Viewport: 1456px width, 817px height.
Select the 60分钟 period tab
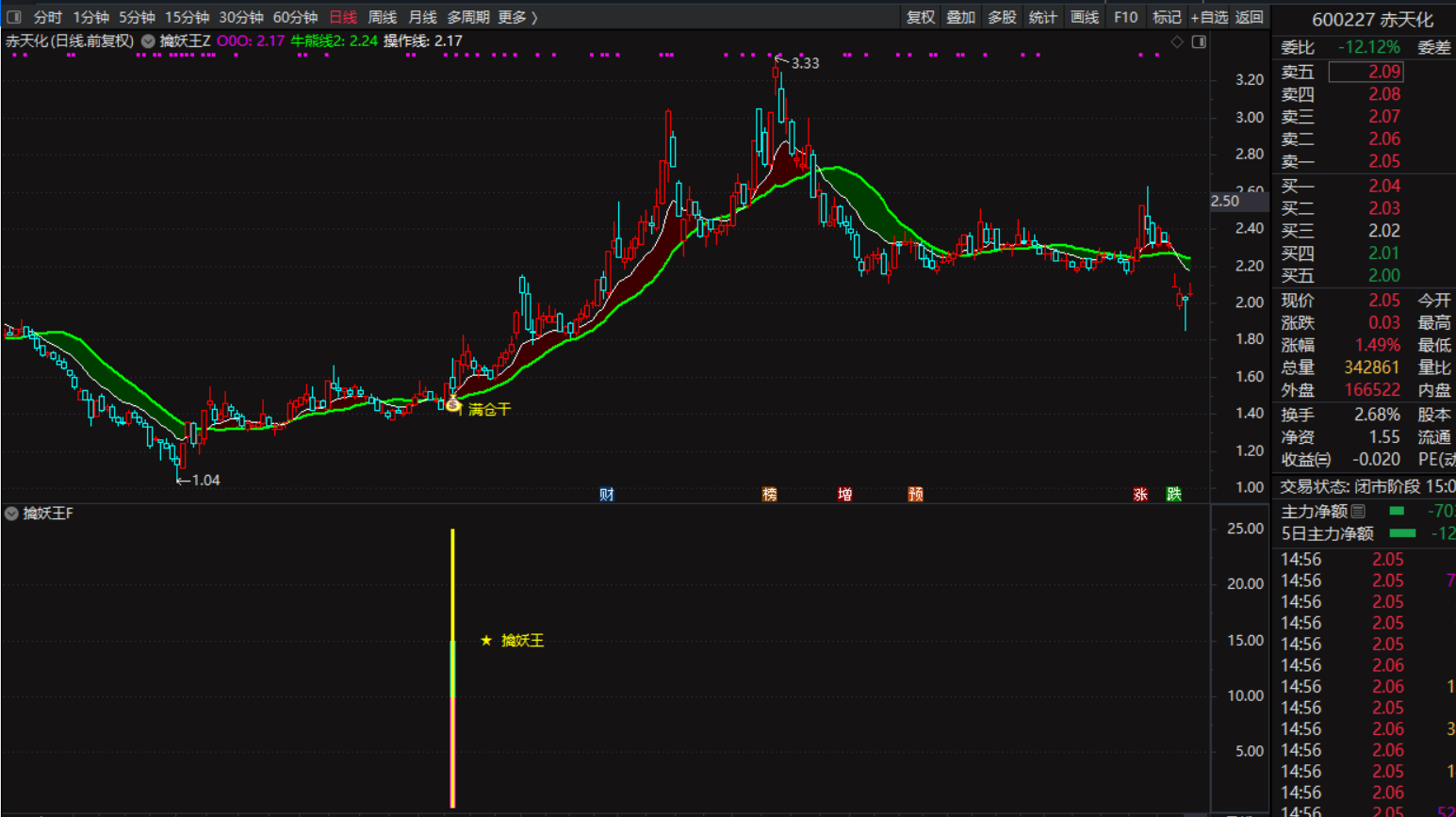(295, 17)
